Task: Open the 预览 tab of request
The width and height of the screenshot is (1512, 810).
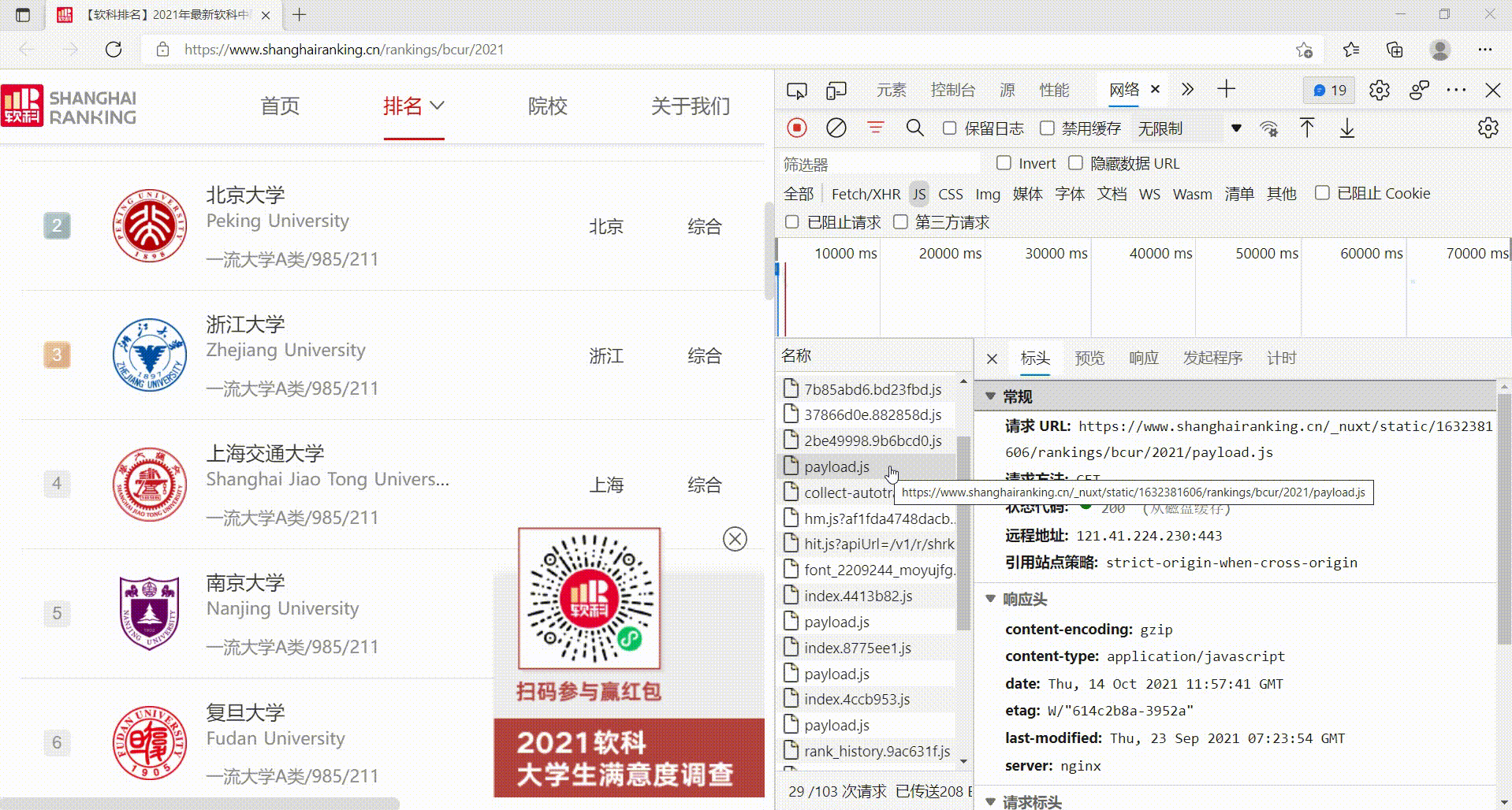Action: coord(1089,359)
